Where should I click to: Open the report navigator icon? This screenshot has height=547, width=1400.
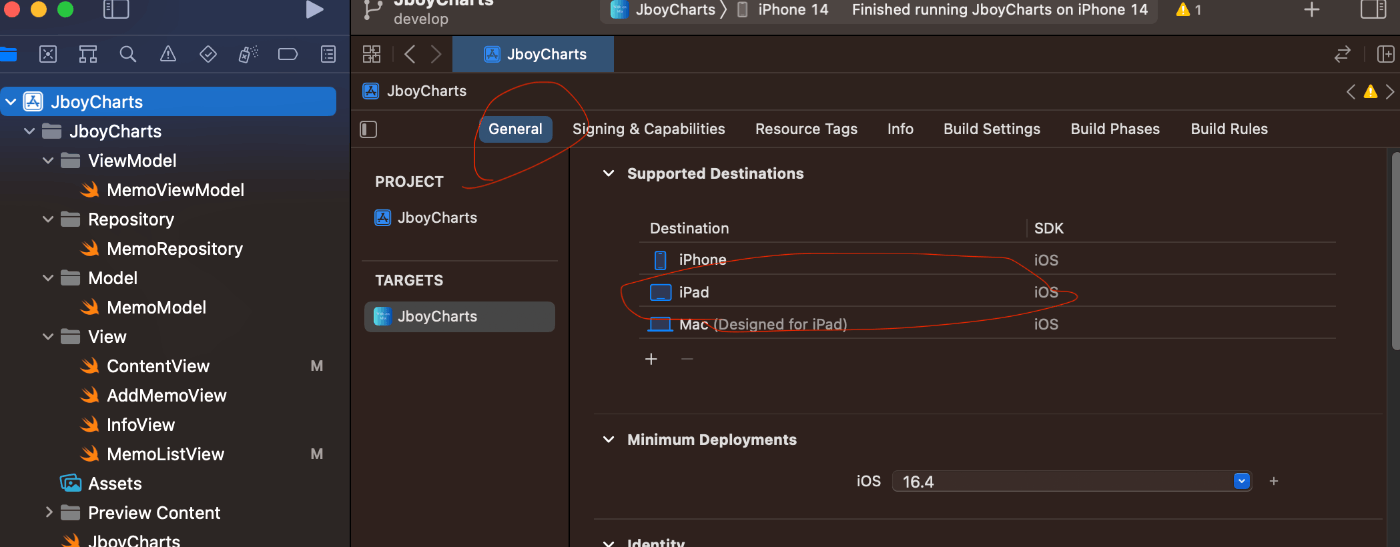(328, 54)
